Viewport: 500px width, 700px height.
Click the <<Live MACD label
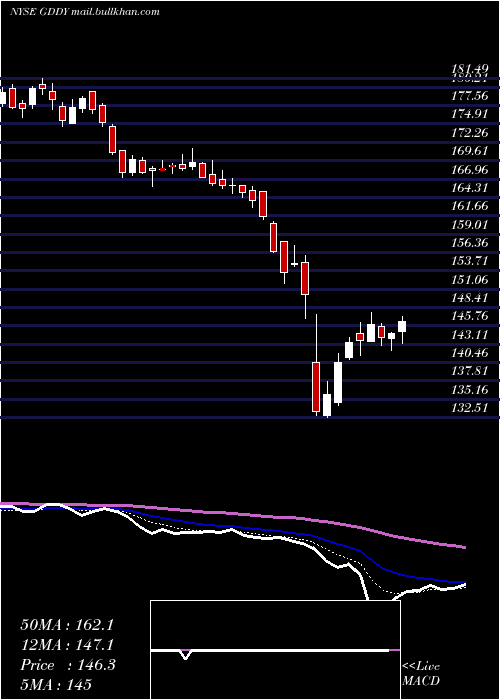pos(421,673)
